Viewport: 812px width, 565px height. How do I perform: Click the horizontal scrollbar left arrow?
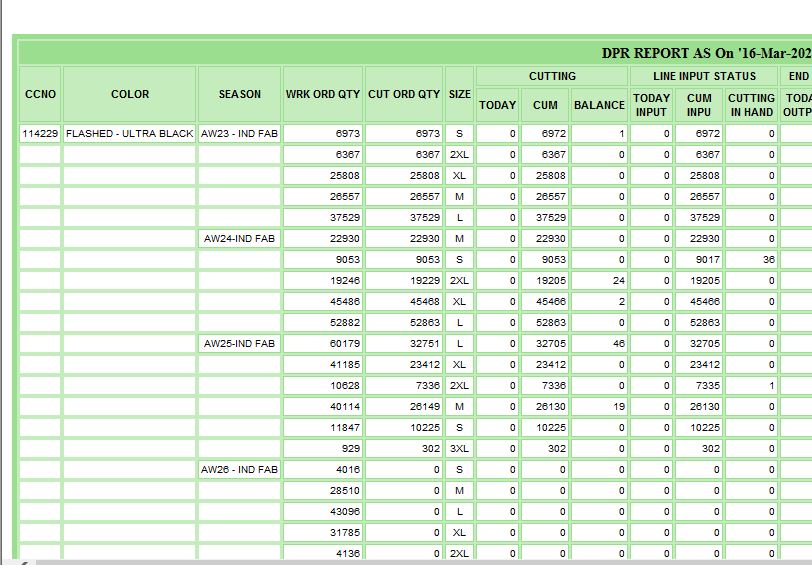[x=22, y=561]
